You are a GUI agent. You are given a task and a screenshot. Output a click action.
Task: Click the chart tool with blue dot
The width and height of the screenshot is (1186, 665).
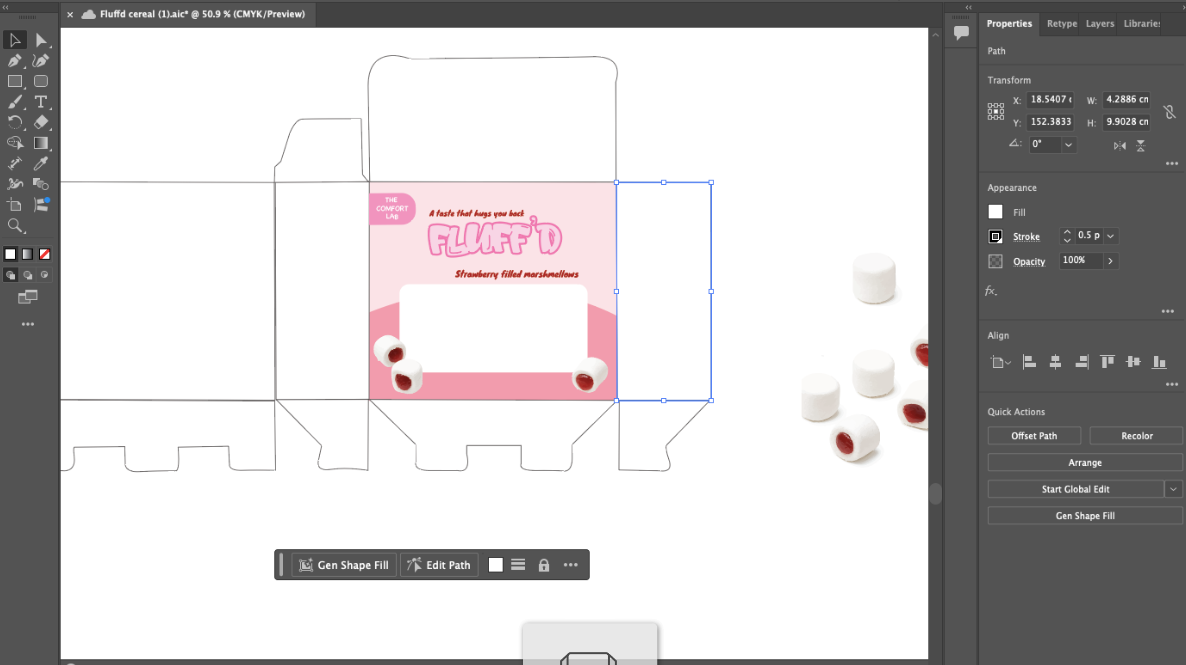click(x=41, y=204)
